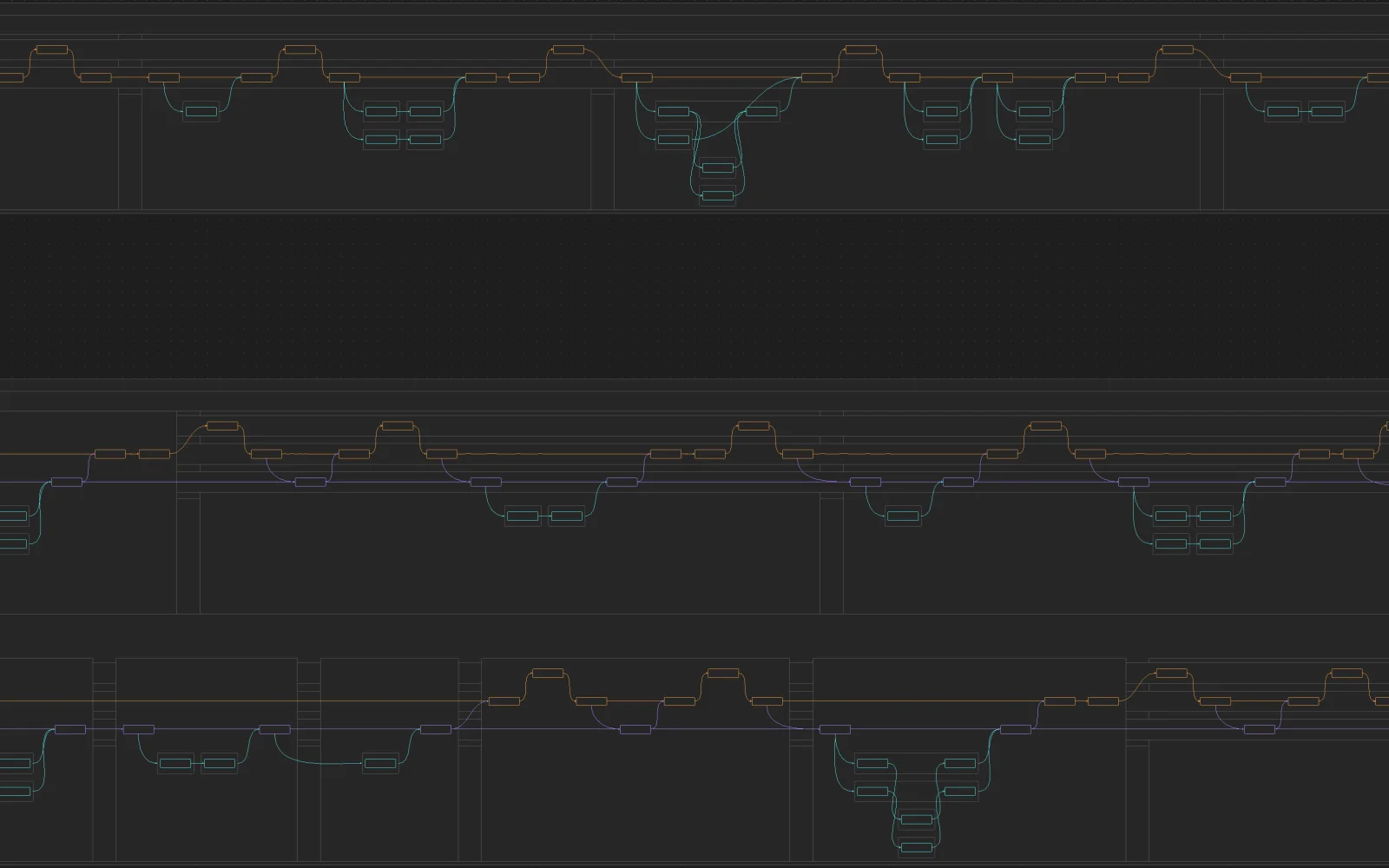Click lower-left teal node of the bottom graph's funnel cluster
The image size is (1389, 868).
(x=872, y=791)
